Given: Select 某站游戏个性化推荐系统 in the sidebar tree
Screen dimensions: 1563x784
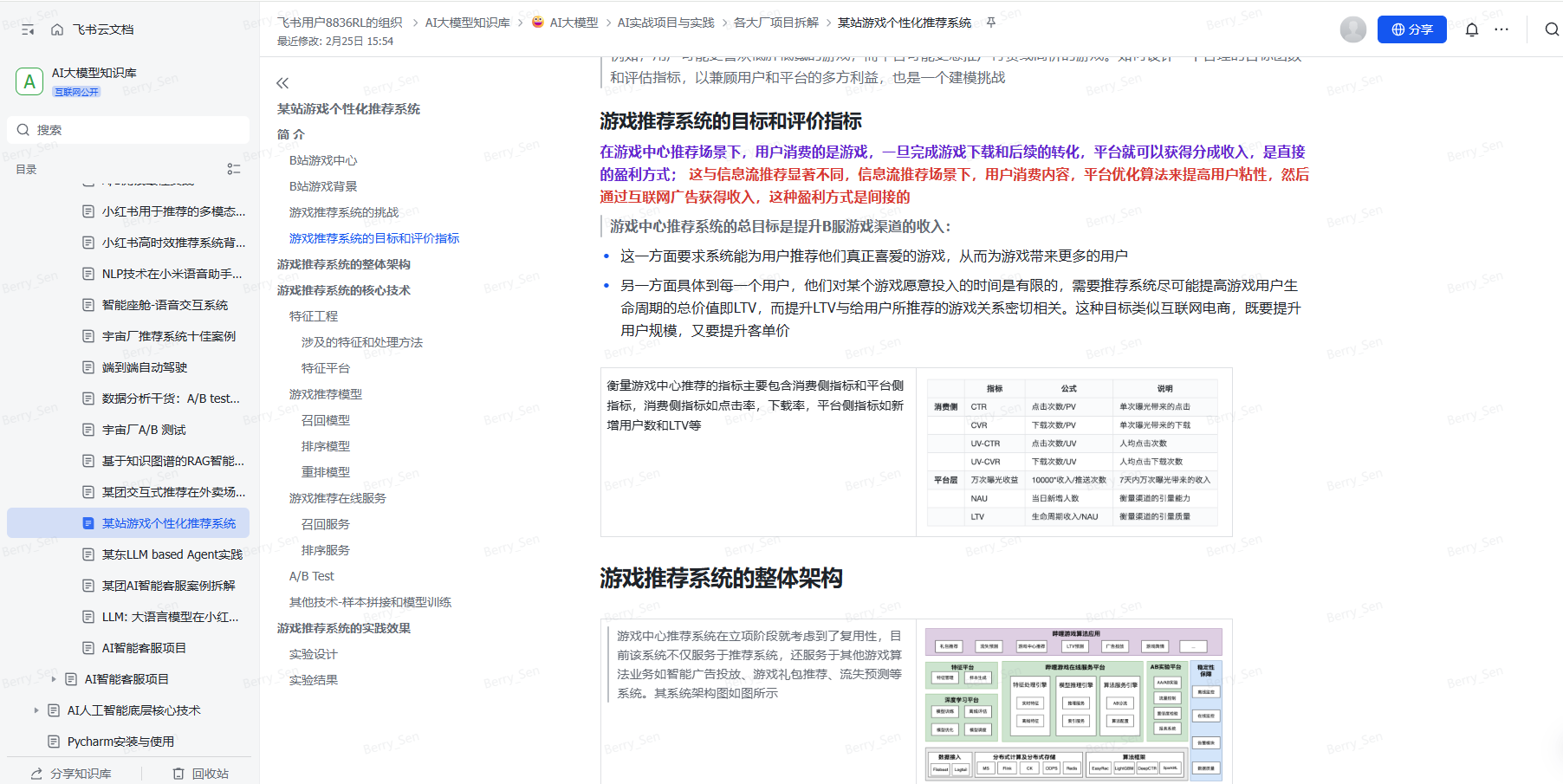Looking at the screenshot, I should click(x=128, y=523).
